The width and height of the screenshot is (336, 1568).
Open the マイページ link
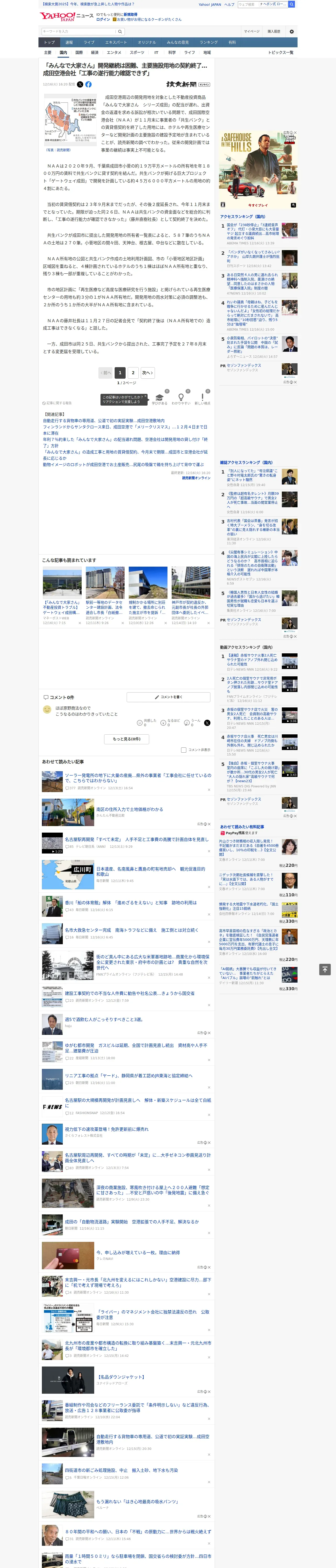pyautogui.click(x=252, y=32)
